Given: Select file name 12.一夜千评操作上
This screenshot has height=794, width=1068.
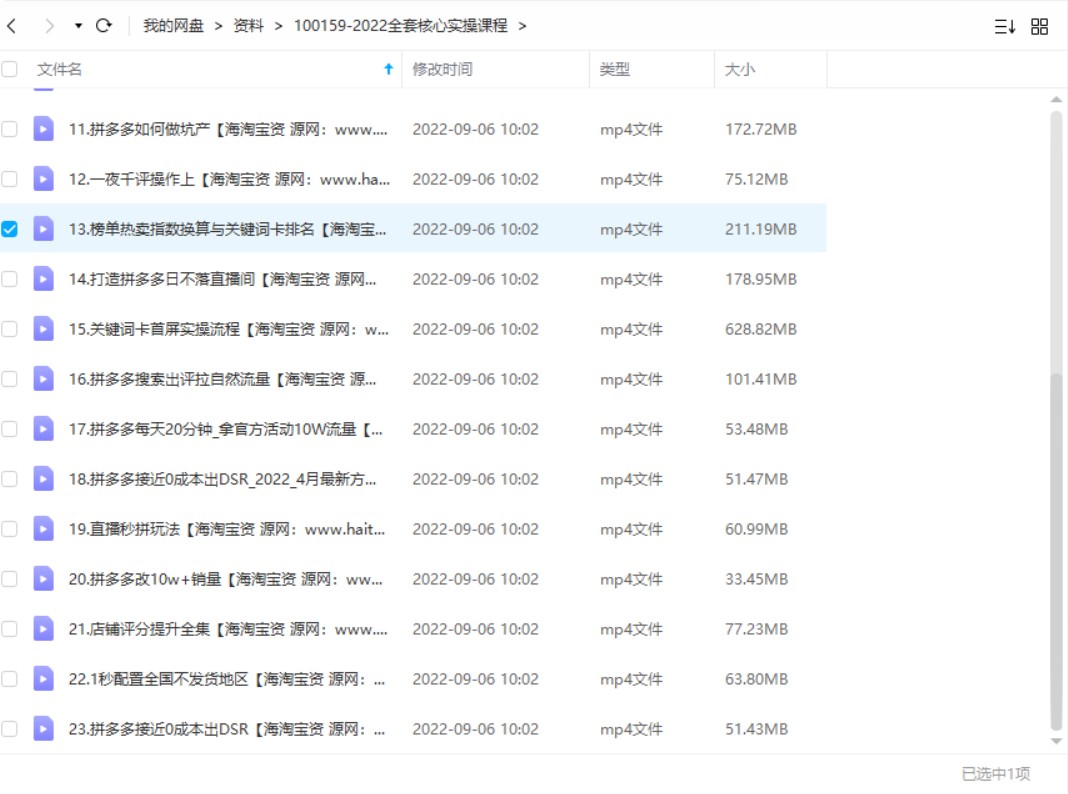Looking at the screenshot, I should click(x=229, y=179).
